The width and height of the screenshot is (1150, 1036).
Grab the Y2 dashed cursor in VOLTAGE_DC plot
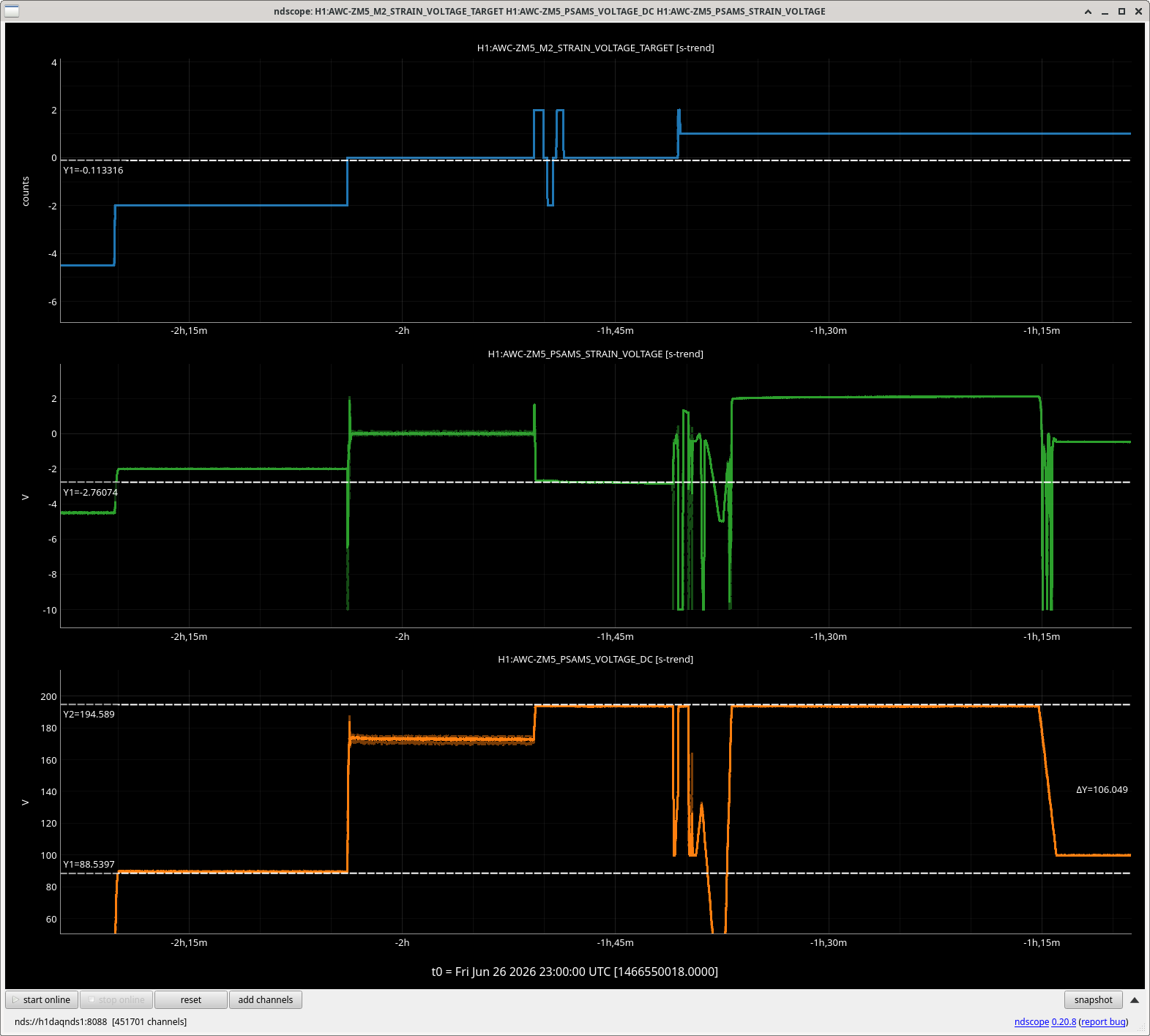pyautogui.click(x=596, y=704)
